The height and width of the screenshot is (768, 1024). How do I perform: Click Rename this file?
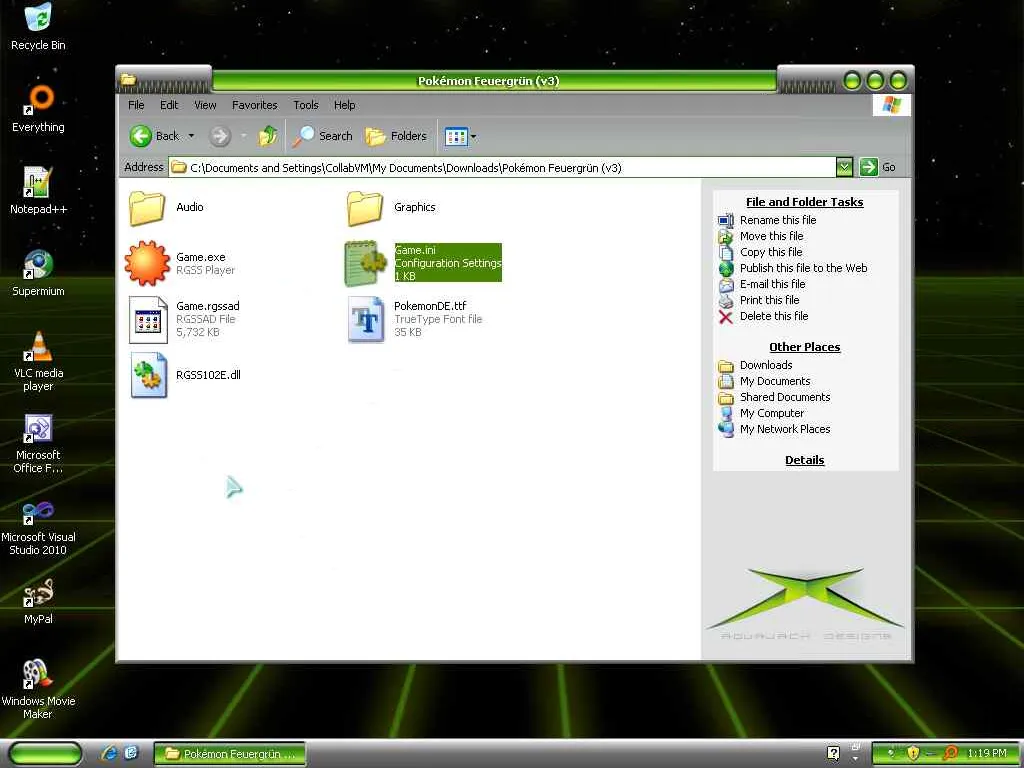coord(778,220)
